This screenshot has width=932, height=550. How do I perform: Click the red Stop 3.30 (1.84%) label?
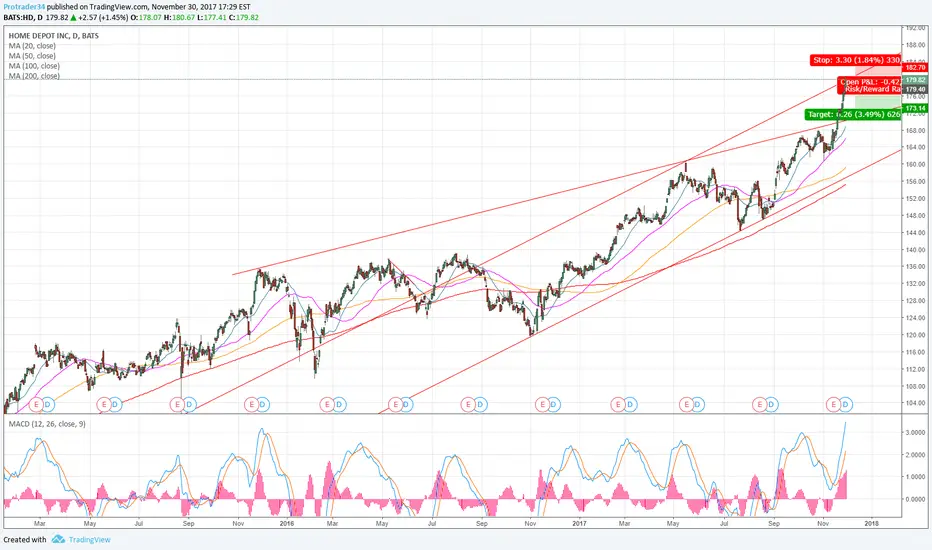[x=856, y=60]
